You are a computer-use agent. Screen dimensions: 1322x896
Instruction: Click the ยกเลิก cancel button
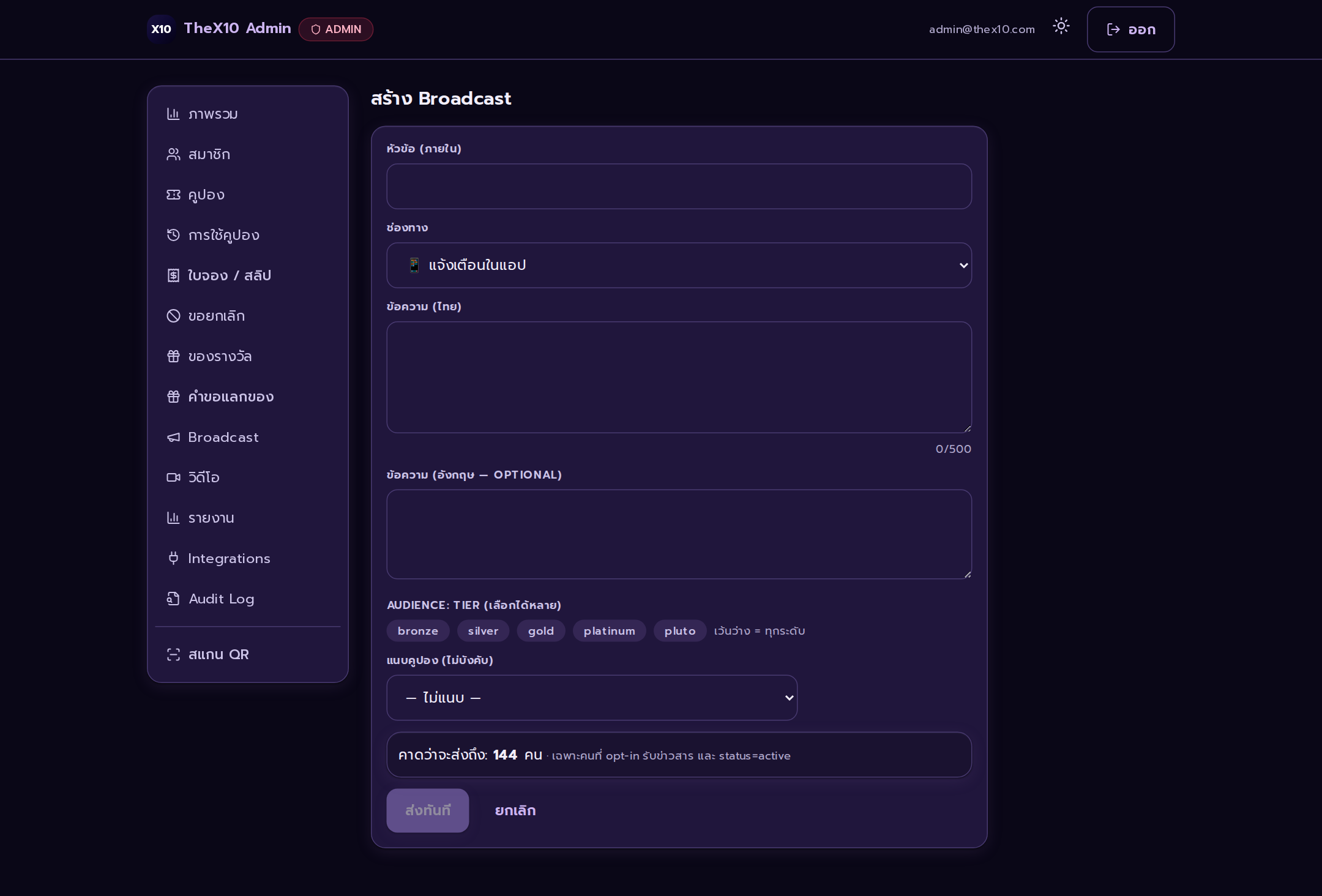coord(515,810)
